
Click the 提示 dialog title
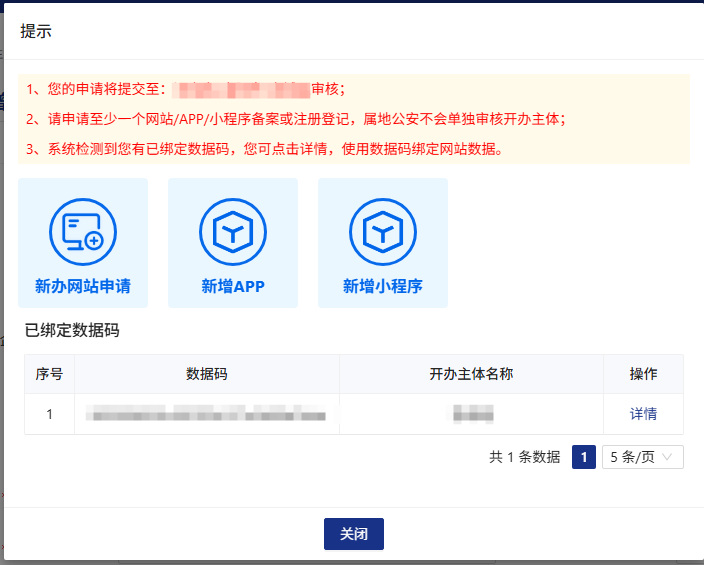pyautogui.click(x=36, y=31)
